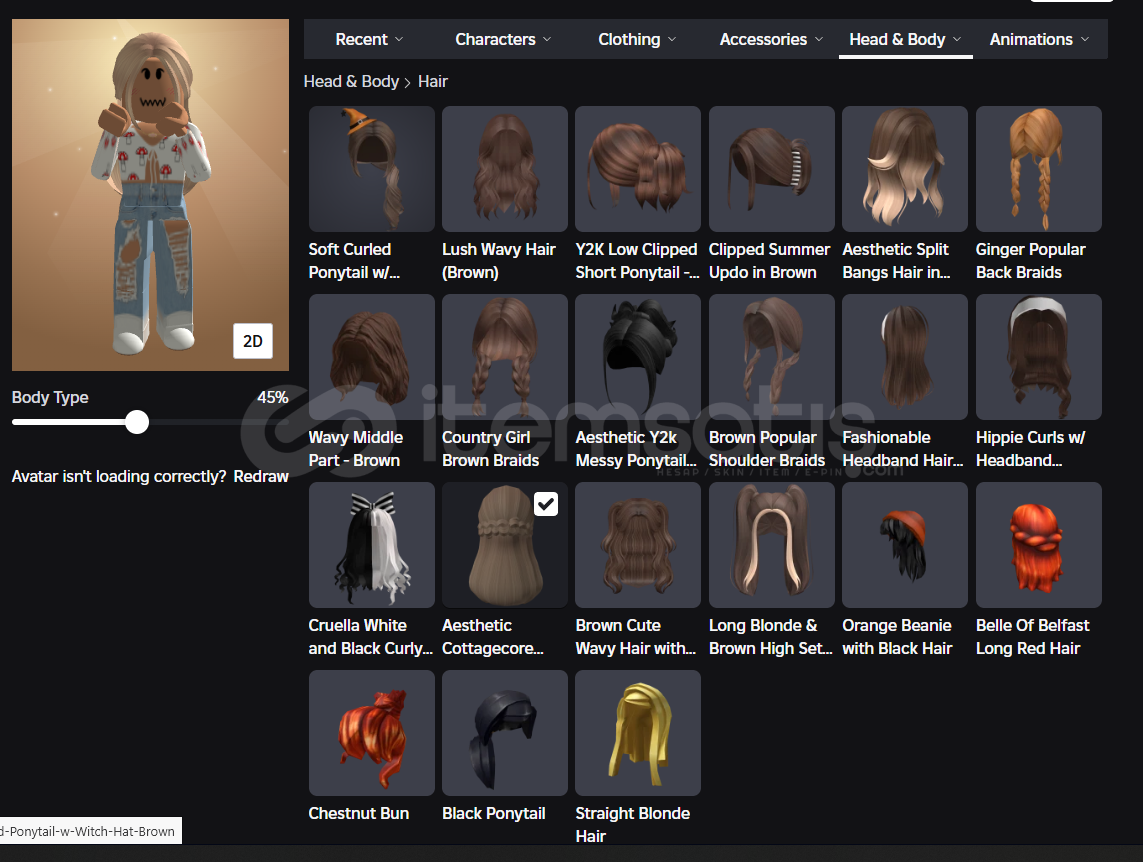Image resolution: width=1143 pixels, height=862 pixels.
Task: Click the Redraw avatar link
Action: click(261, 477)
